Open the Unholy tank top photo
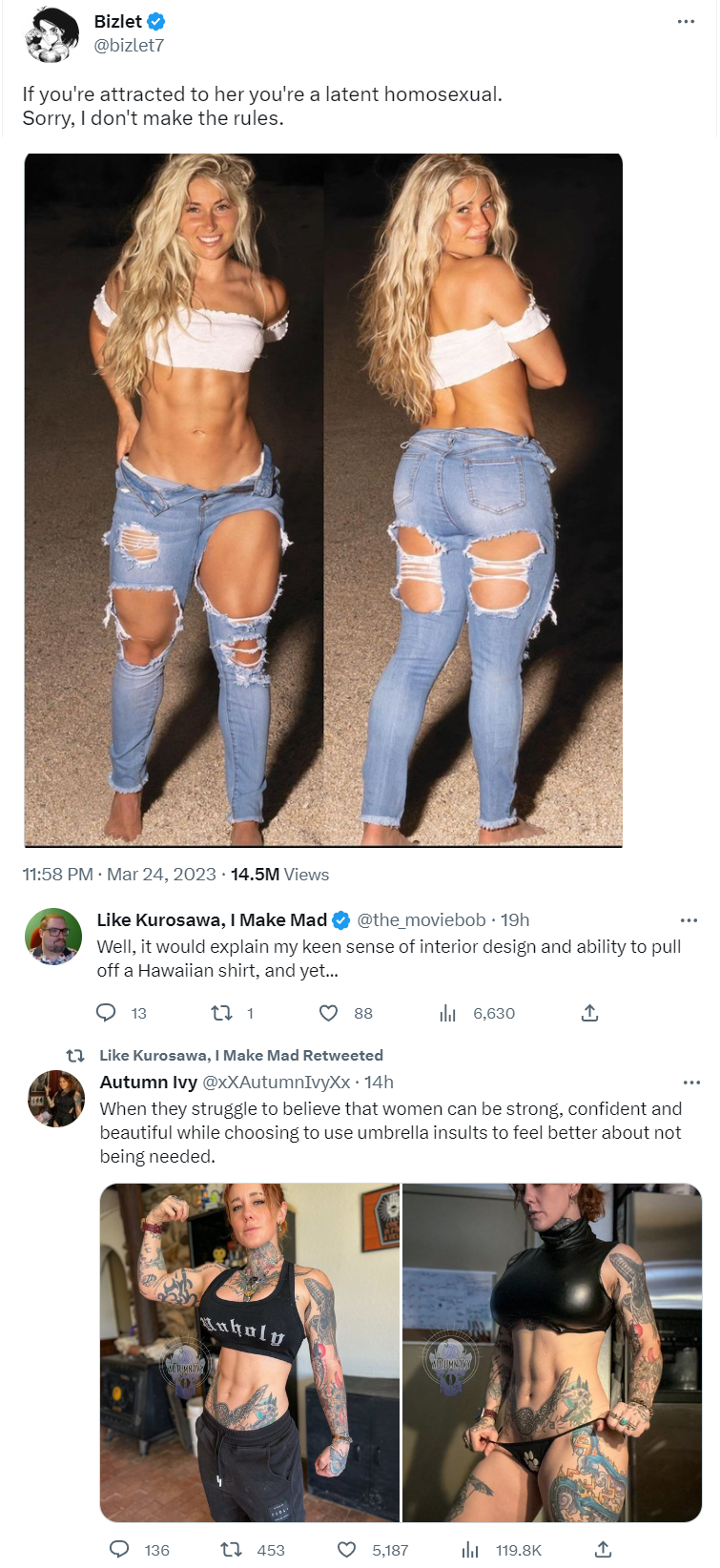Screen dimensions: 720x1568 (250, 1352)
